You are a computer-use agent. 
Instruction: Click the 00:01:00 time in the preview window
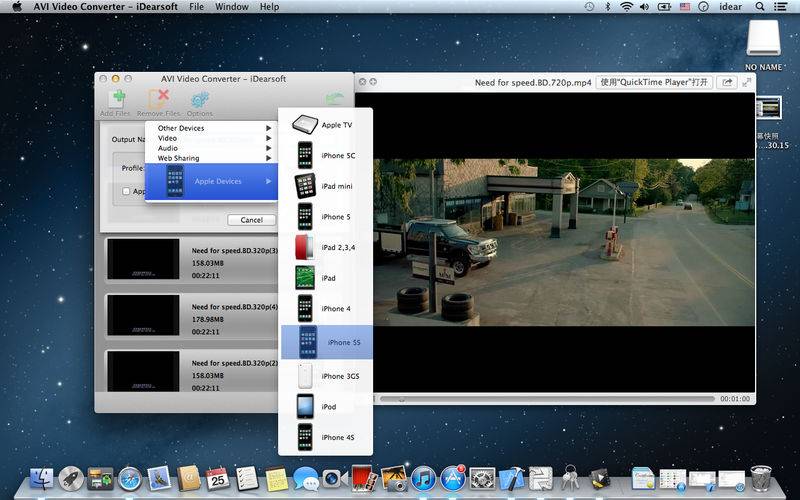point(735,399)
